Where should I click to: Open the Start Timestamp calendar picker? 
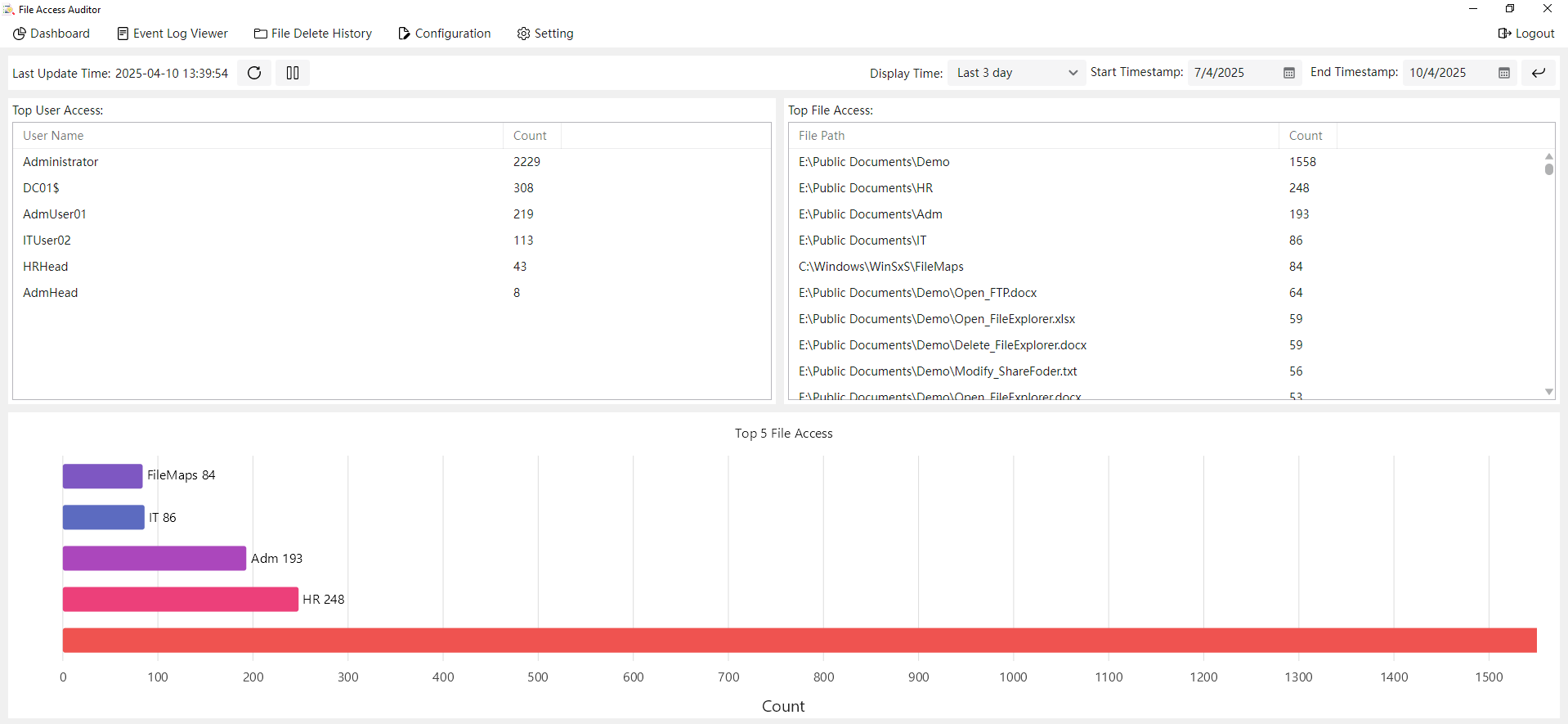coord(1289,73)
